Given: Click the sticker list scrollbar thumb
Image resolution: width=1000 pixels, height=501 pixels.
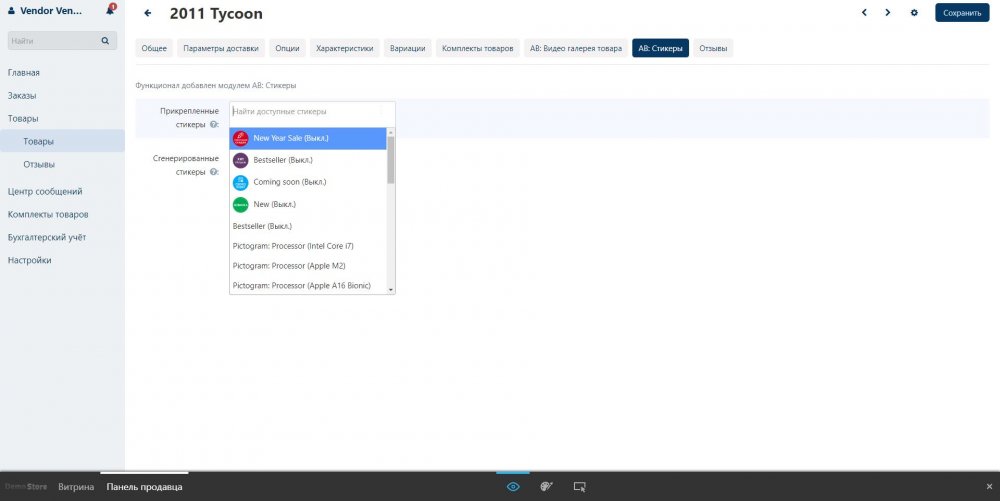Looking at the screenshot, I should (x=391, y=160).
